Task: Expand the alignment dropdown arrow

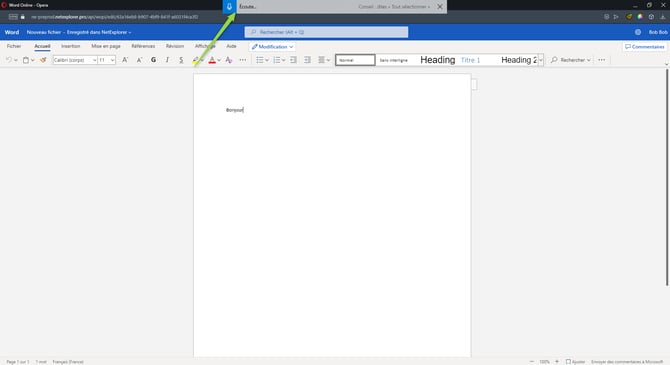Action: 328,60
